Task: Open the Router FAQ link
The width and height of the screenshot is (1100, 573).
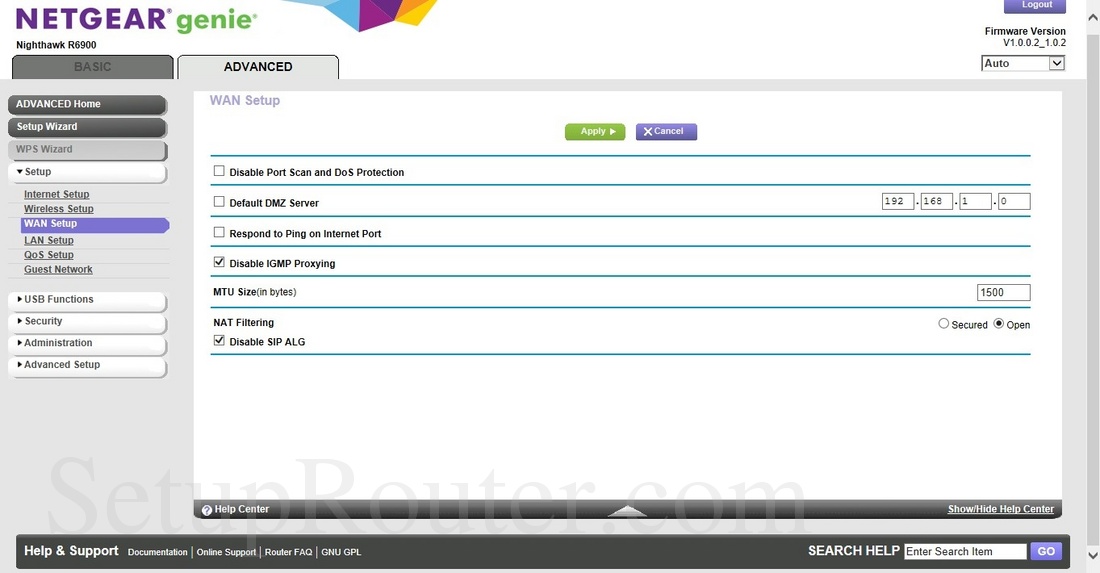Action: tap(288, 552)
